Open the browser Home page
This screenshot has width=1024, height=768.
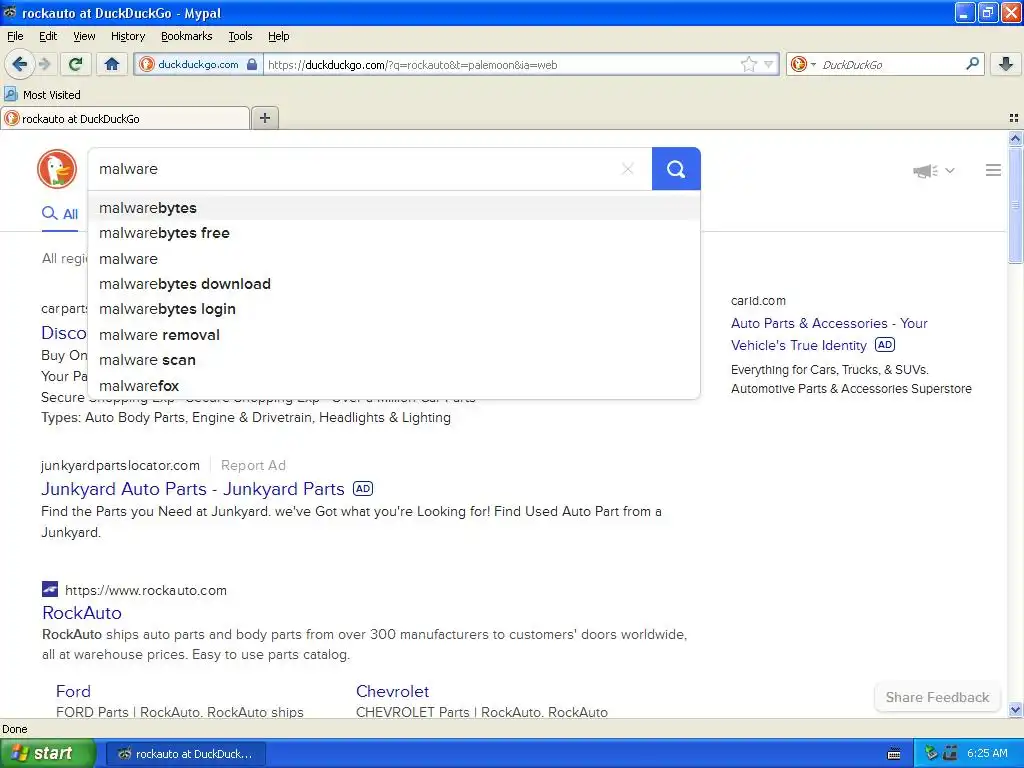click(112, 64)
